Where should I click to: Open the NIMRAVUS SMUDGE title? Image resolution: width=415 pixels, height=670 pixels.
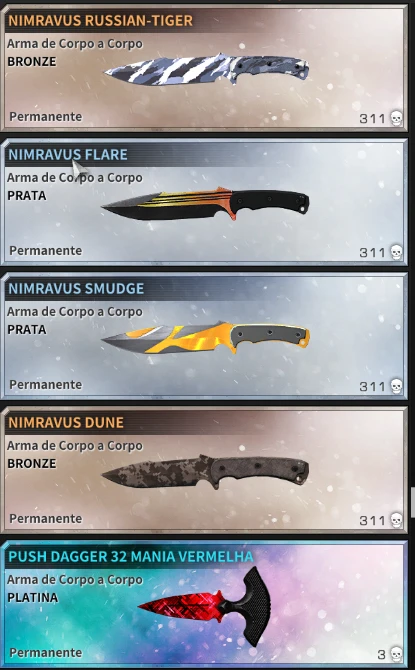[76, 288]
